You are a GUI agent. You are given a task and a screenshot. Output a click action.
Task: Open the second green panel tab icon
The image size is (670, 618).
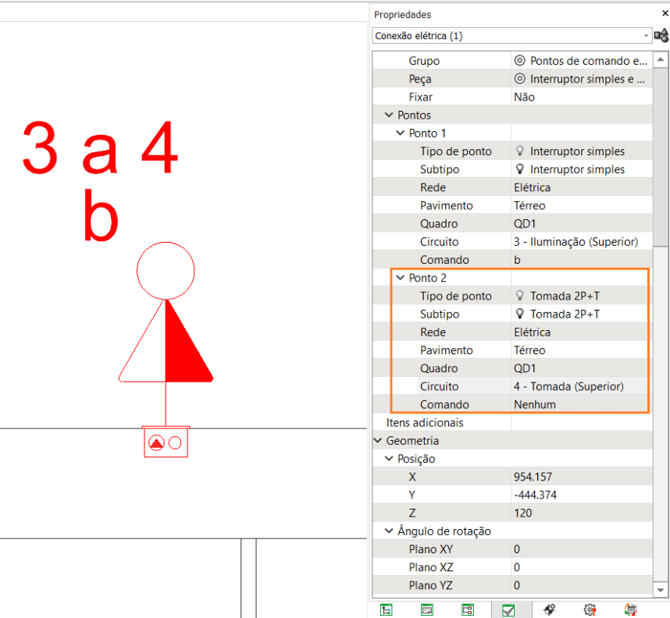[x=427, y=609]
